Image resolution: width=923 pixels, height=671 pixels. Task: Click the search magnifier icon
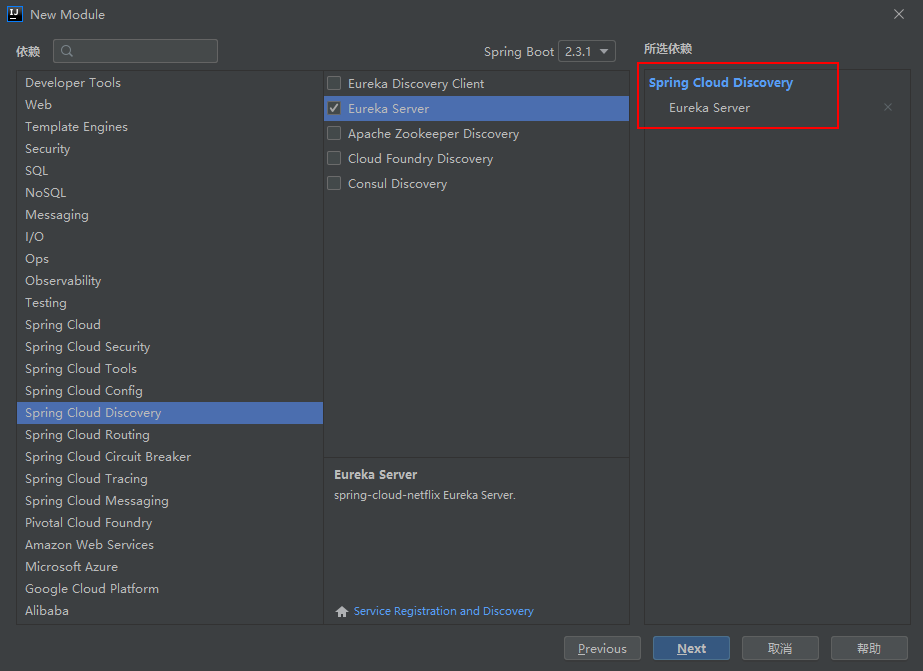(67, 51)
